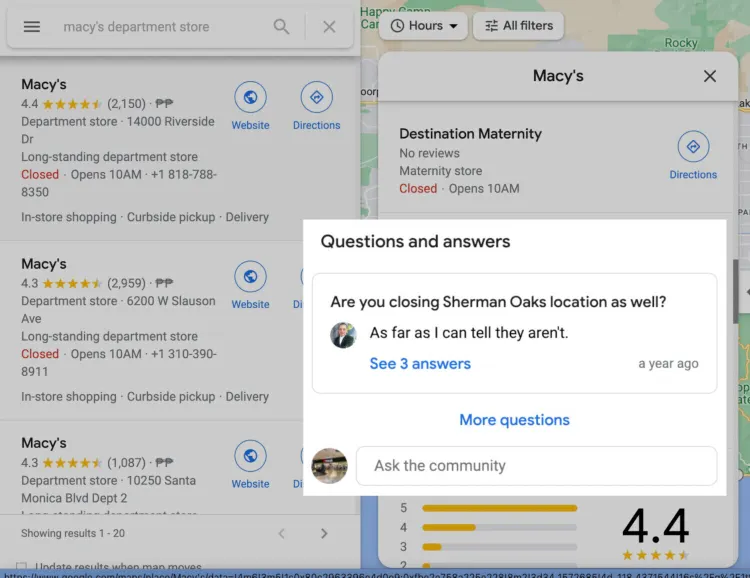The height and width of the screenshot is (578, 750).
Task: Click the large 4.4 rating score
Action: [655, 526]
